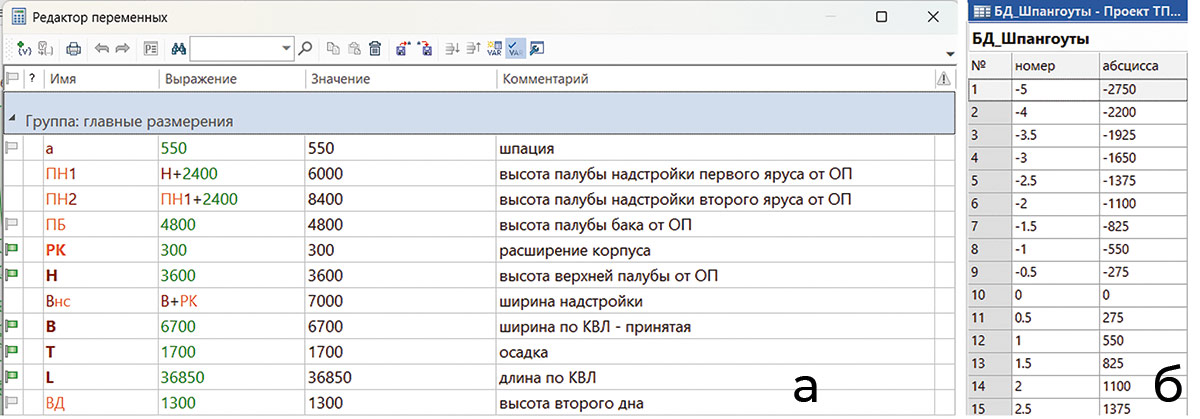The image size is (1200, 419).
Task: Print the variable list
Action: click(x=74, y=48)
